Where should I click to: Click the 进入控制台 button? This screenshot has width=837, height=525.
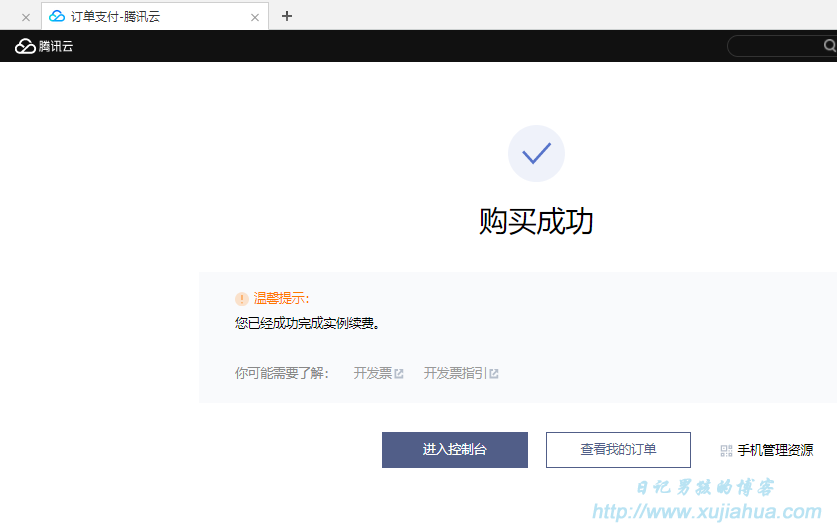point(455,450)
